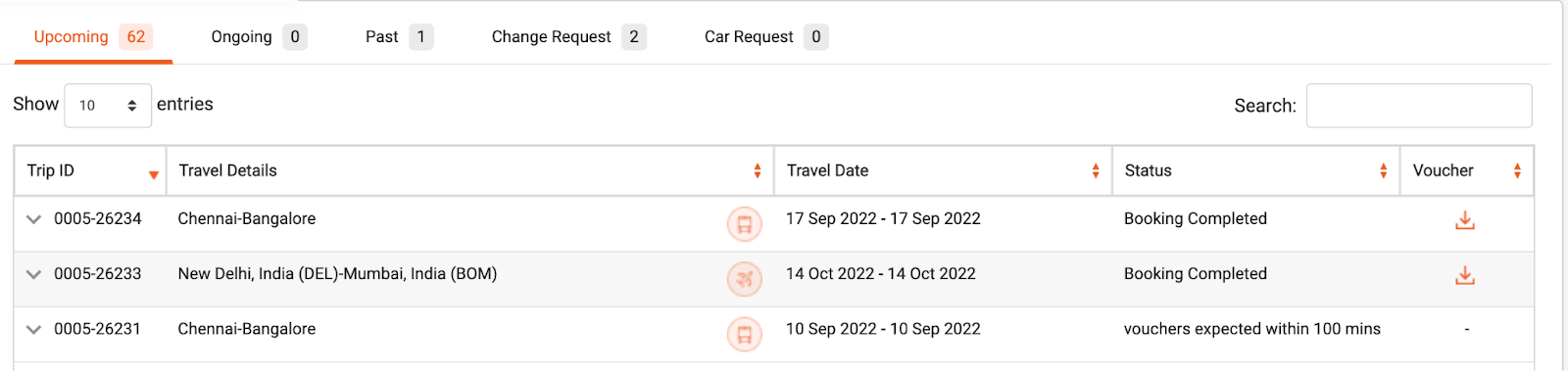Sort by Travel Details column arrows
This screenshot has width=1568, height=371.
tap(758, 171)
